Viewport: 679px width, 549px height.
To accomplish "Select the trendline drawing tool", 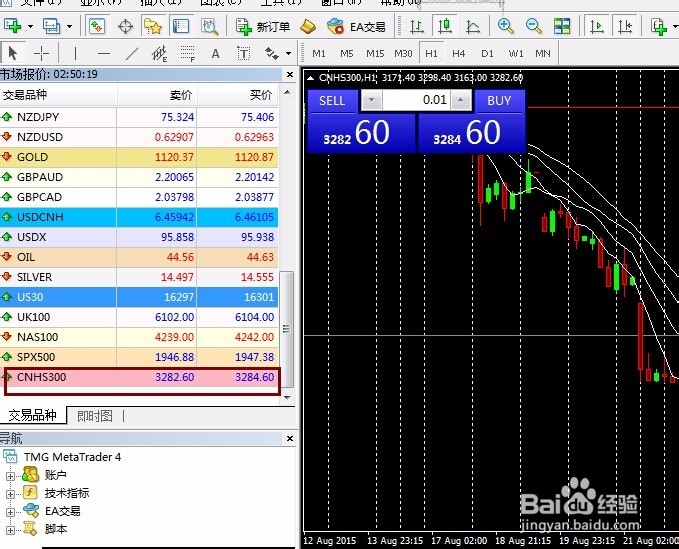I will point(132,53).
